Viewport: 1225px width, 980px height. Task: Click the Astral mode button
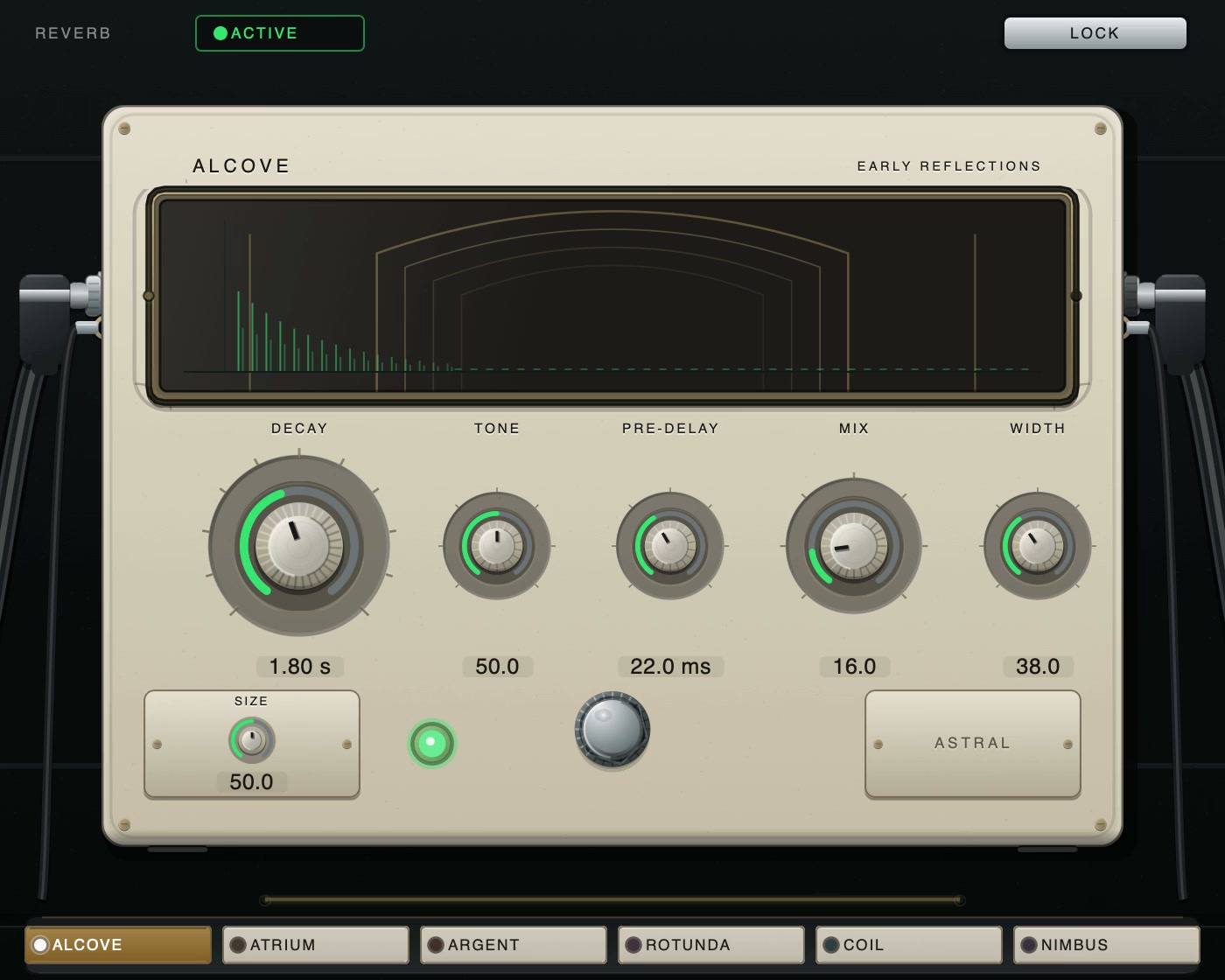point(973,744)
